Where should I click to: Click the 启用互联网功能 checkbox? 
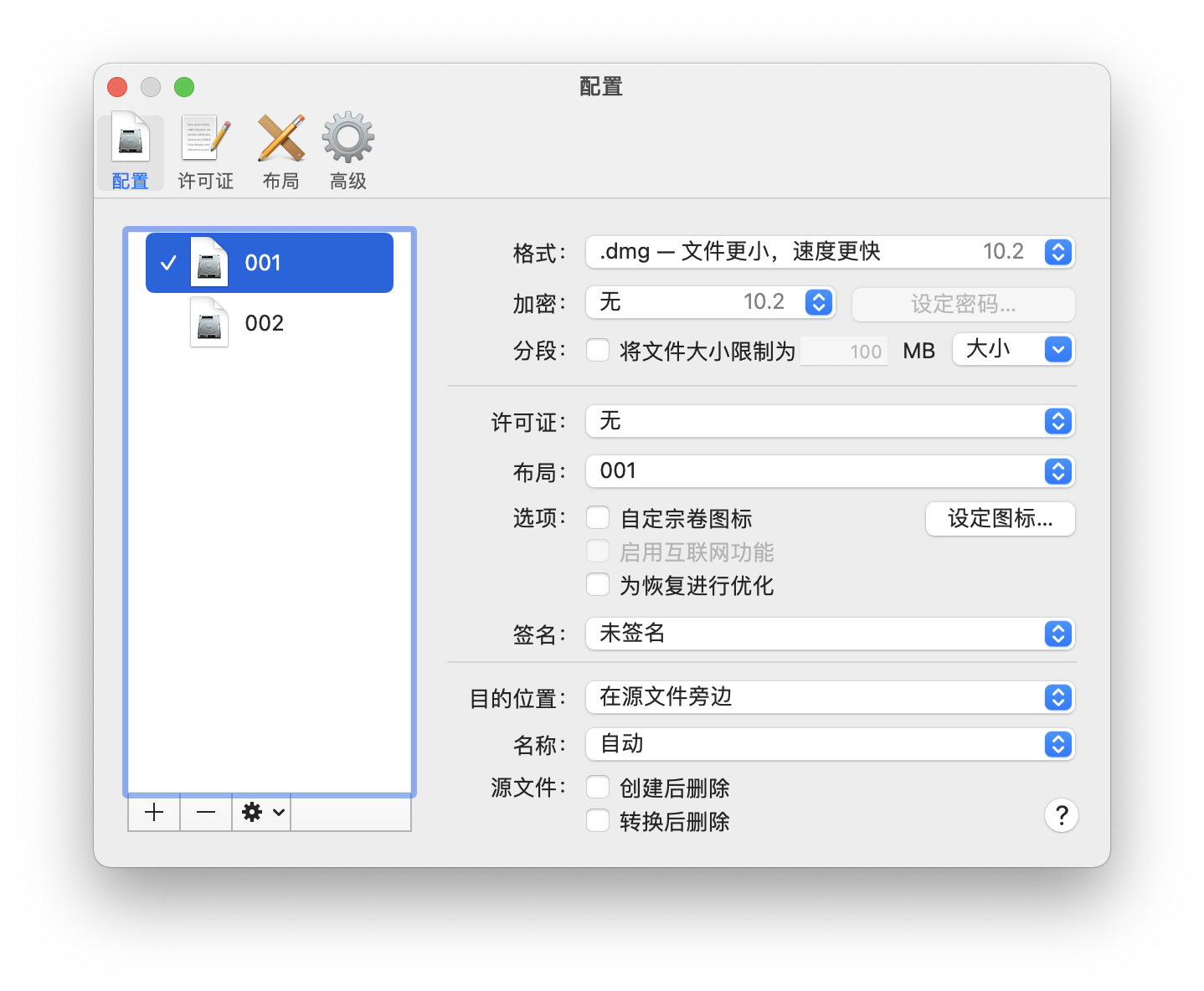(x=598, y=552)
